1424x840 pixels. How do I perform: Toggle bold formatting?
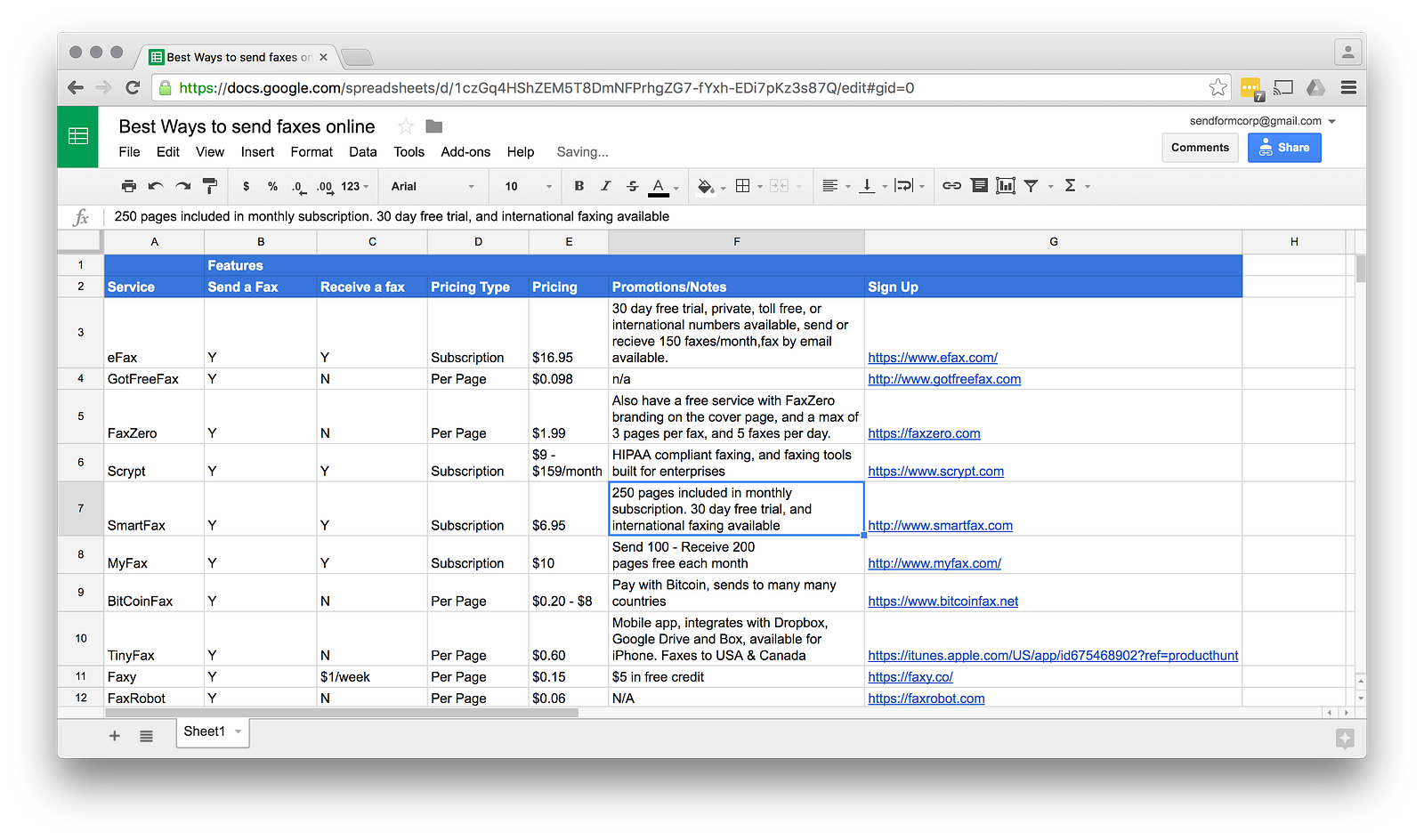coord(578,186)
